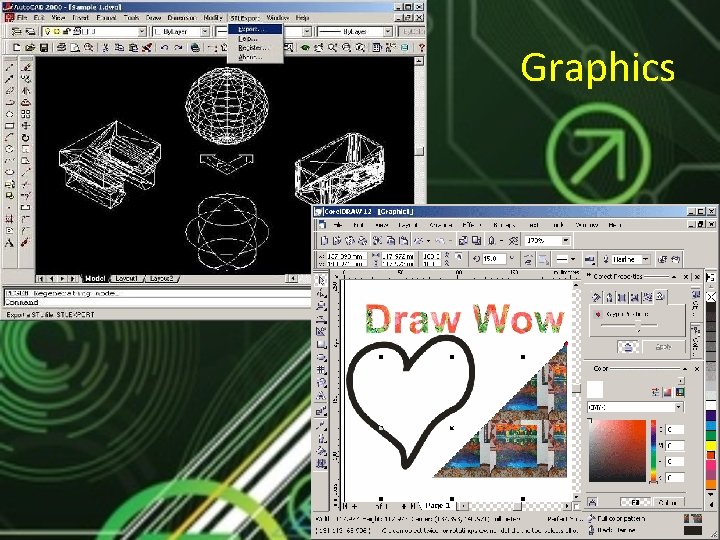The width and height of the screenshot is (720, 540).
Task: Click New drawing icon in AutoCAD toolbar
Action: pos(17,47)
